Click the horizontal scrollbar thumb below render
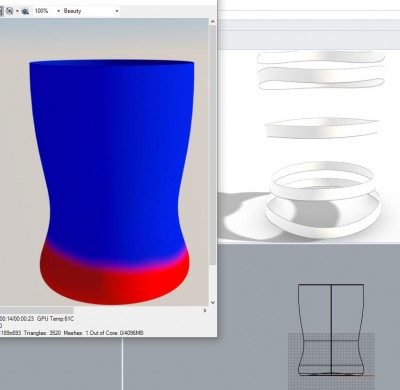 pyautogui.click(x=37, y=310)
